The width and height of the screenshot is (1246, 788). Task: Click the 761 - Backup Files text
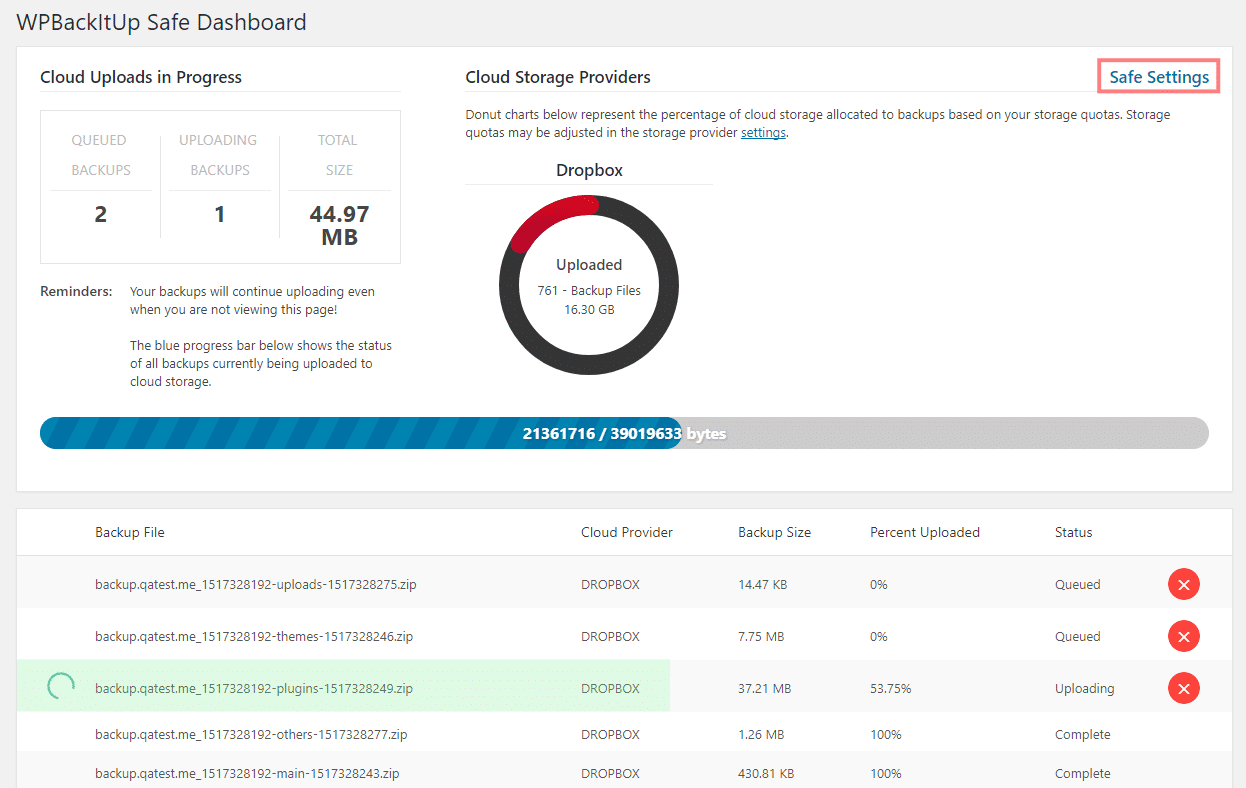click(589, 290)
